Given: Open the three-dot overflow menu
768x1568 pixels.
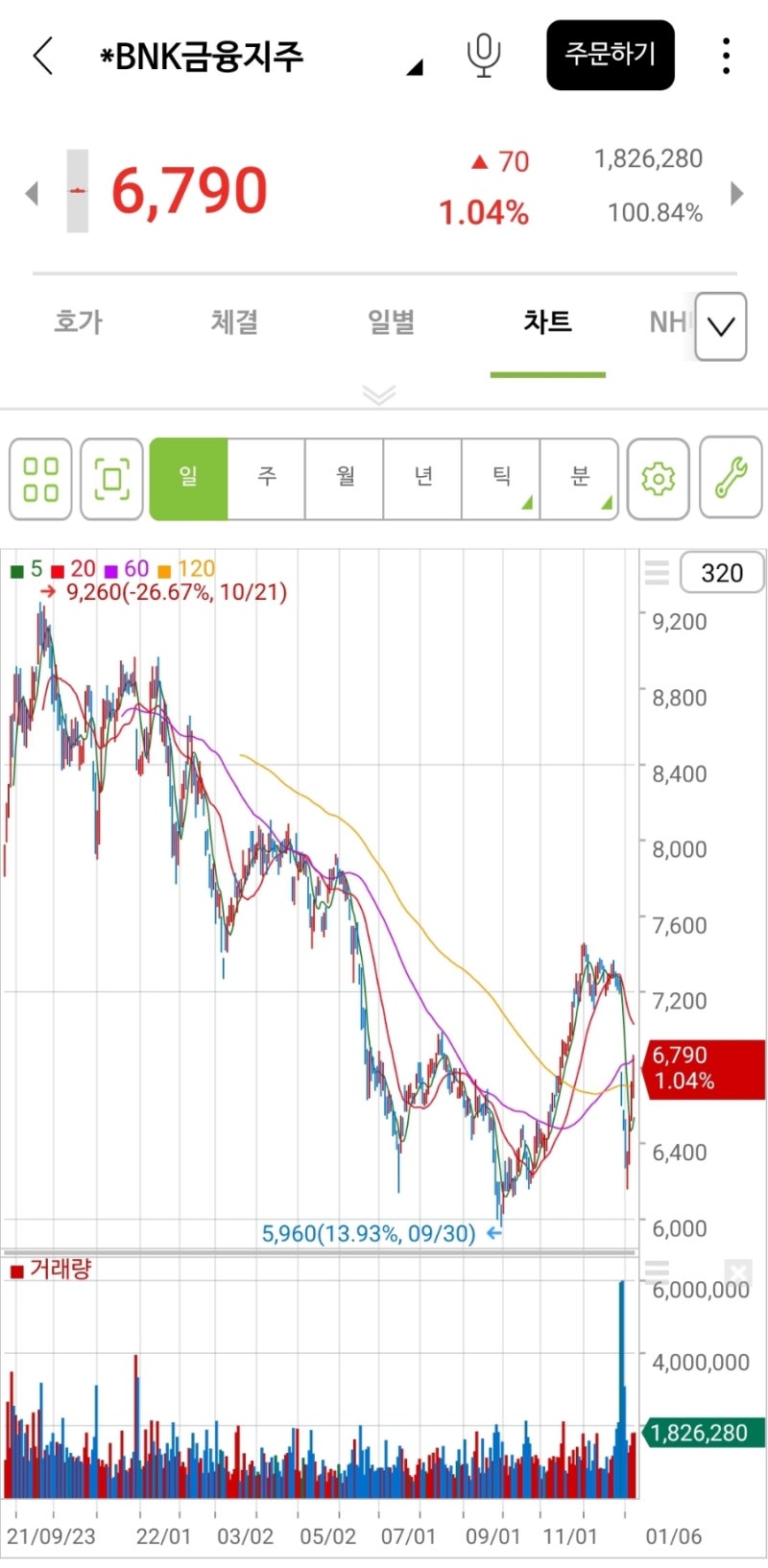Looking at the screenshot, I should click(726, 56).
